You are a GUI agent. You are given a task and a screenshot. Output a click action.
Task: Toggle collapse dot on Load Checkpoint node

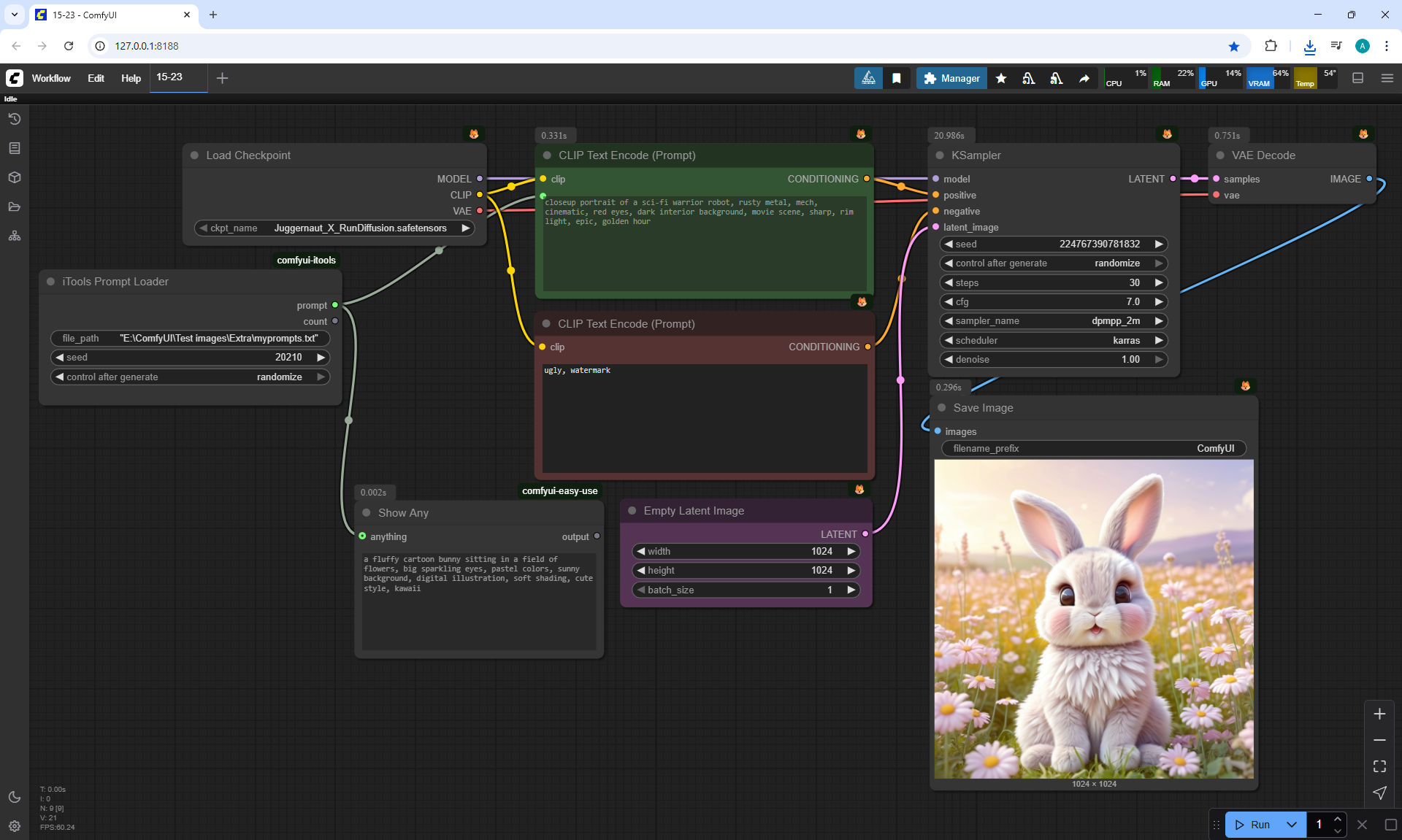pos(195,155)
